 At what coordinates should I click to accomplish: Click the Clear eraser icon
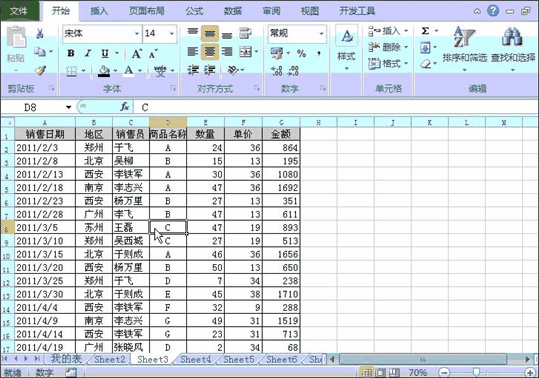[426, 64]
